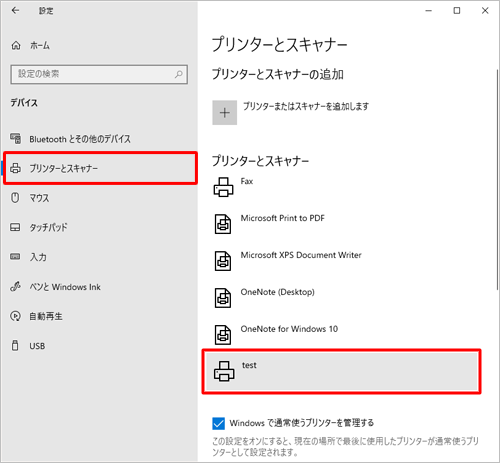Click the OneNote (Desktop) printer icon

pyautogui.click(x=223, y=298)
